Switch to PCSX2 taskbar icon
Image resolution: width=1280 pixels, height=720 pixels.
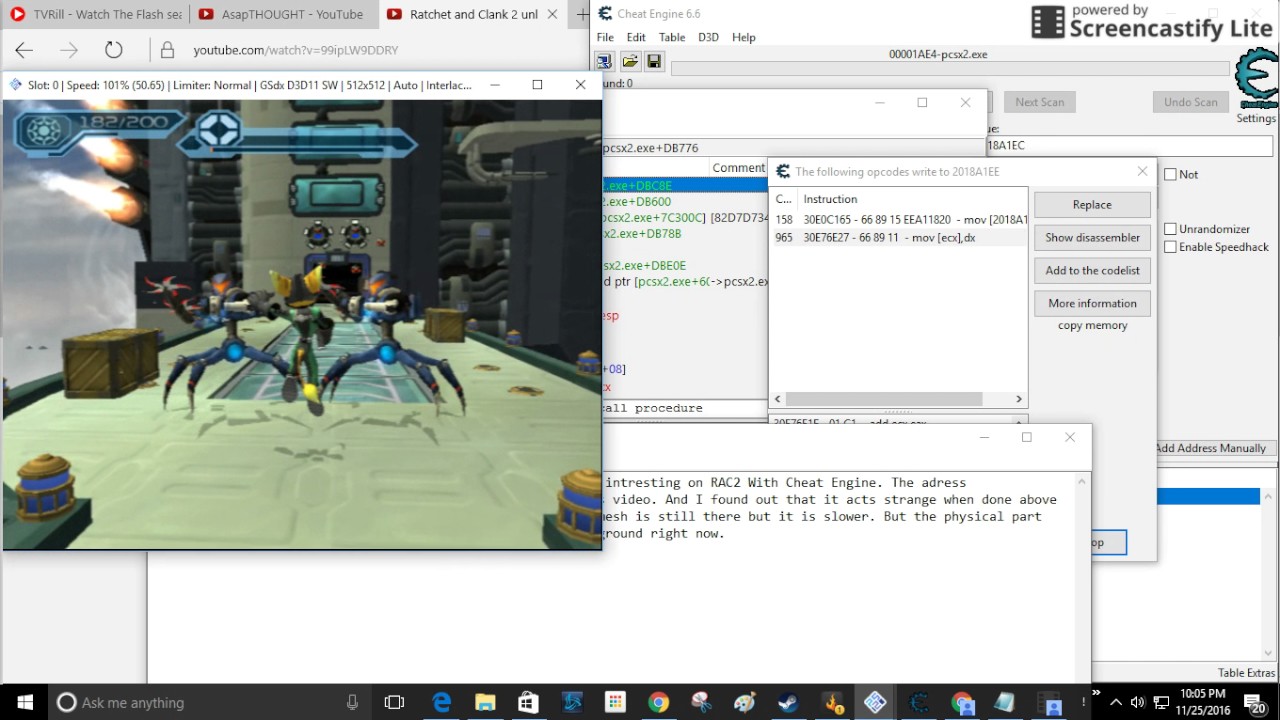875,702
